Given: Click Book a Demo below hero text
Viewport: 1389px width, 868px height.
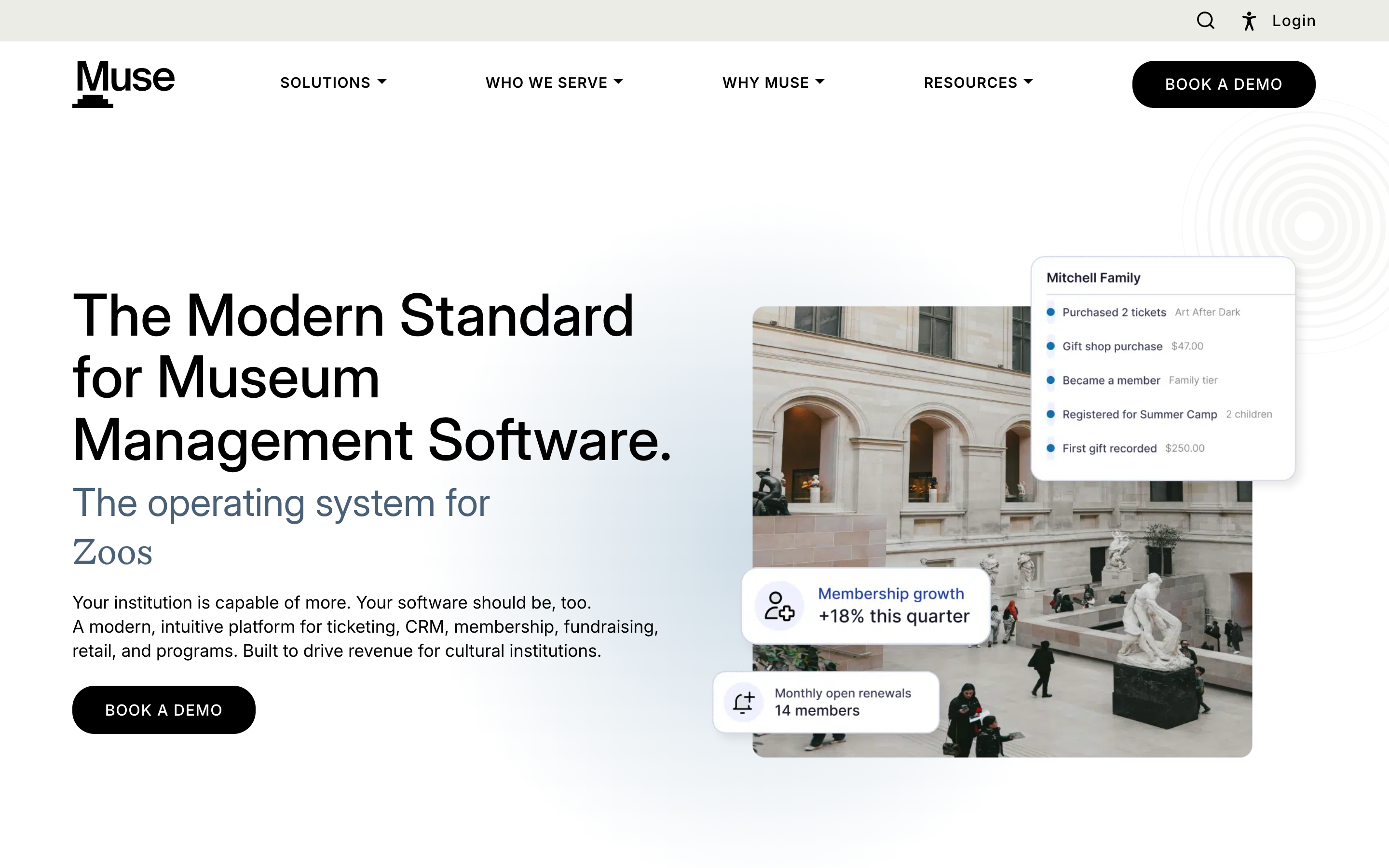Looking at the screenshot, I should (x=163, y=709).
